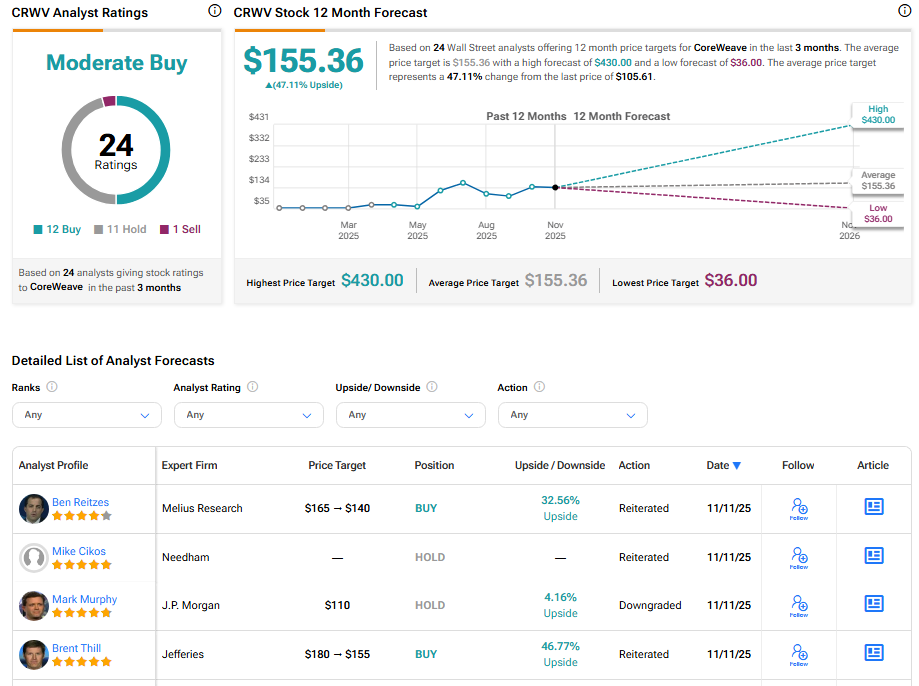The image size is (919, 686).
Task: Open the article for Brent Thill's rating
Action: [873, 653]
